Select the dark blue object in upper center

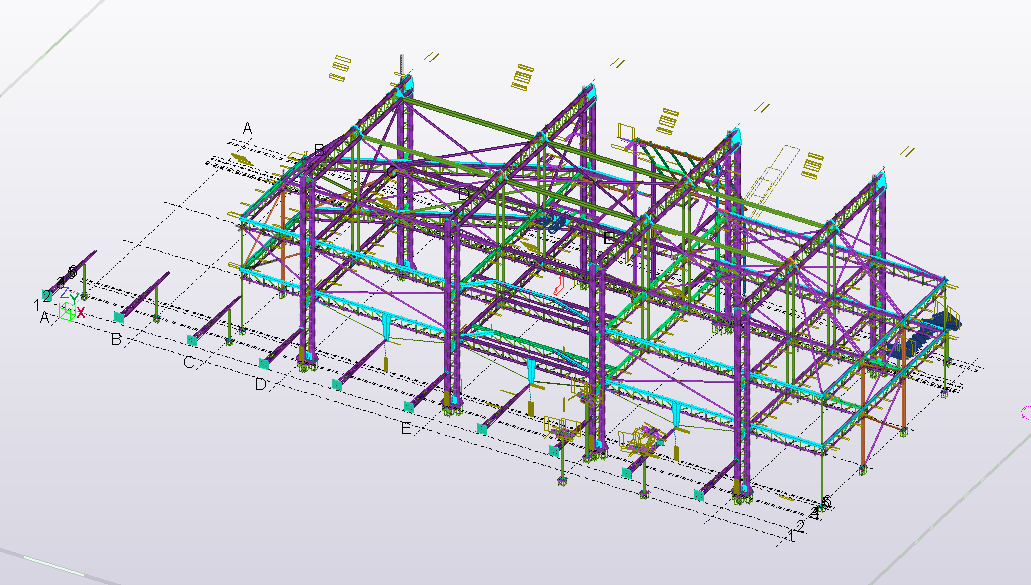(552, 223)
